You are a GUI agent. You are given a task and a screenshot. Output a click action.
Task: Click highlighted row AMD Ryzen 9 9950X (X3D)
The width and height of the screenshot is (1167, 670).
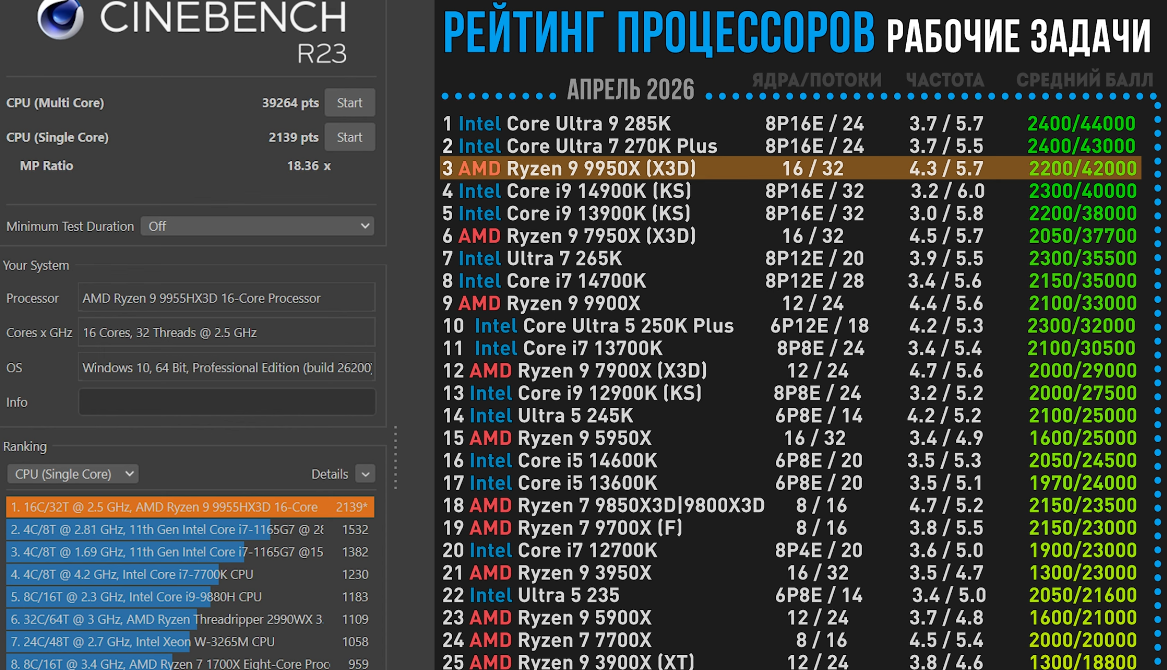pyautogui.click(x=790, y=168)
